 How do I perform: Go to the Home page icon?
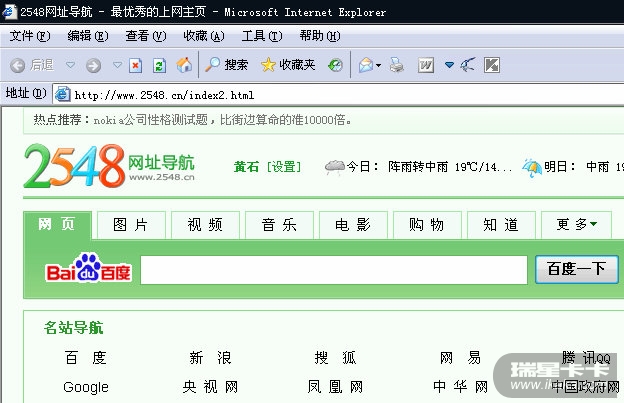tap(184, 65)
